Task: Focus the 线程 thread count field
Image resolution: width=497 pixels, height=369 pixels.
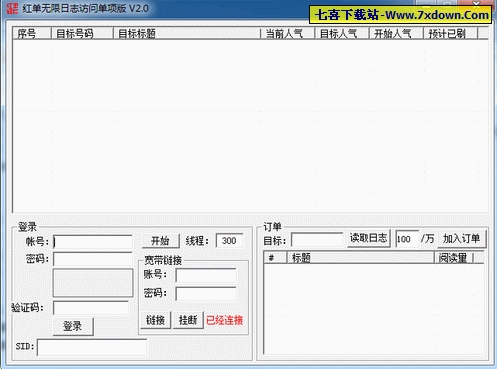Action: (229, 241)
